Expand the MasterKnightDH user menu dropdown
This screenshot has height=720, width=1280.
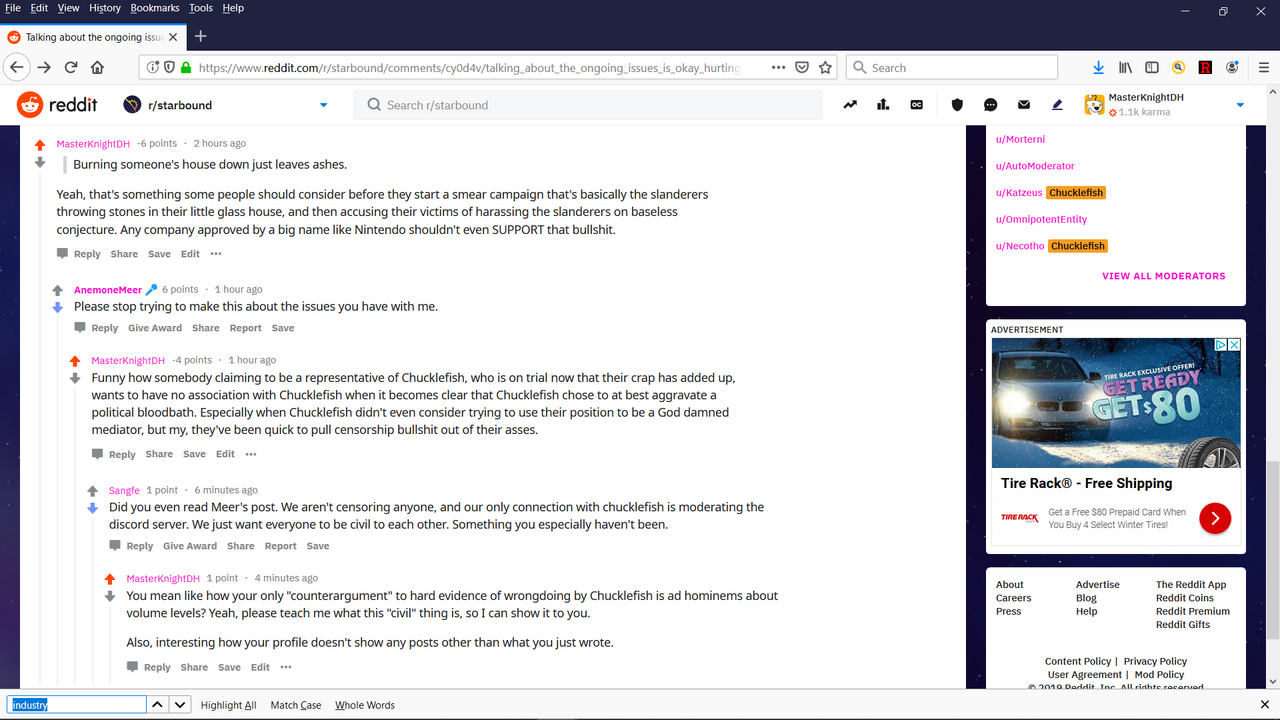pos(1240,105)
